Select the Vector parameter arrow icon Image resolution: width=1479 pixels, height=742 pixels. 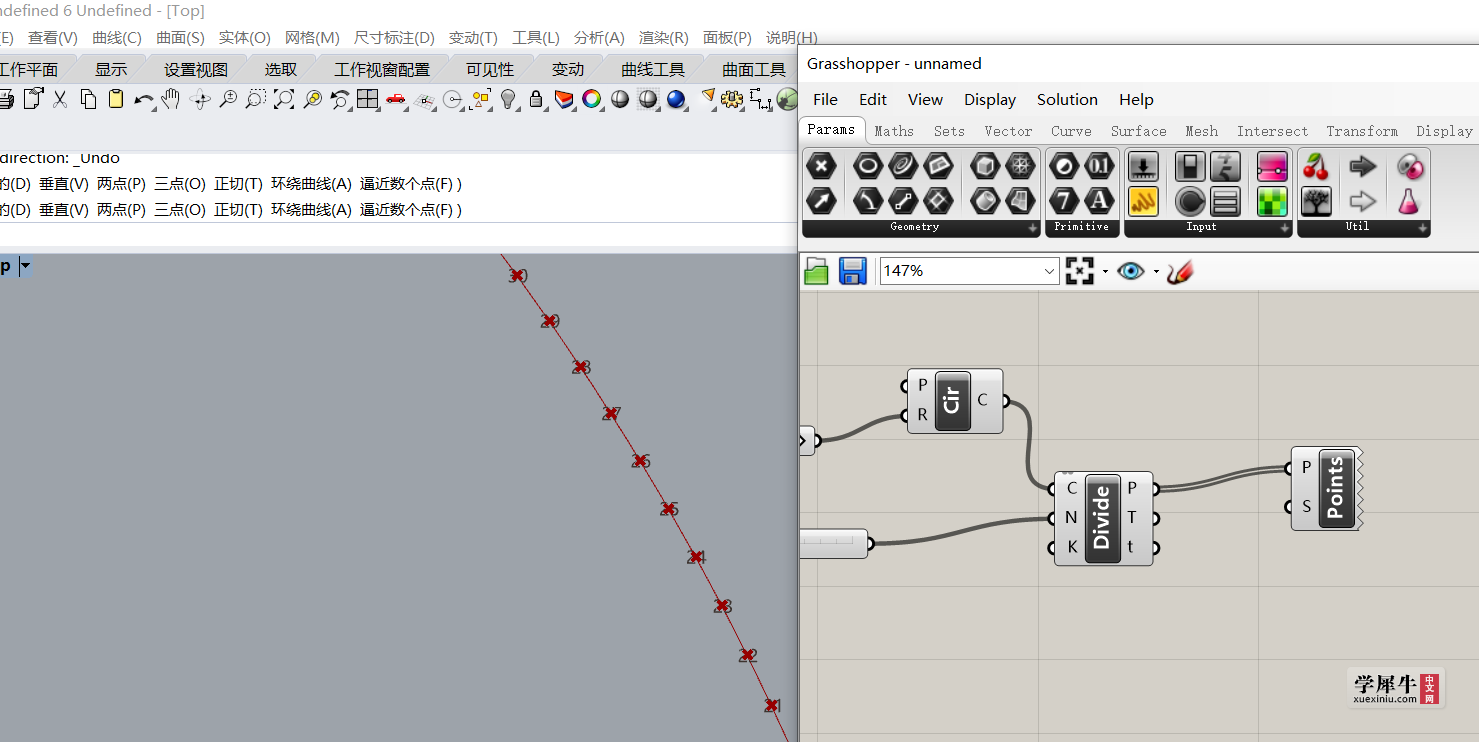pyautogui.click(x=821, y=200)
